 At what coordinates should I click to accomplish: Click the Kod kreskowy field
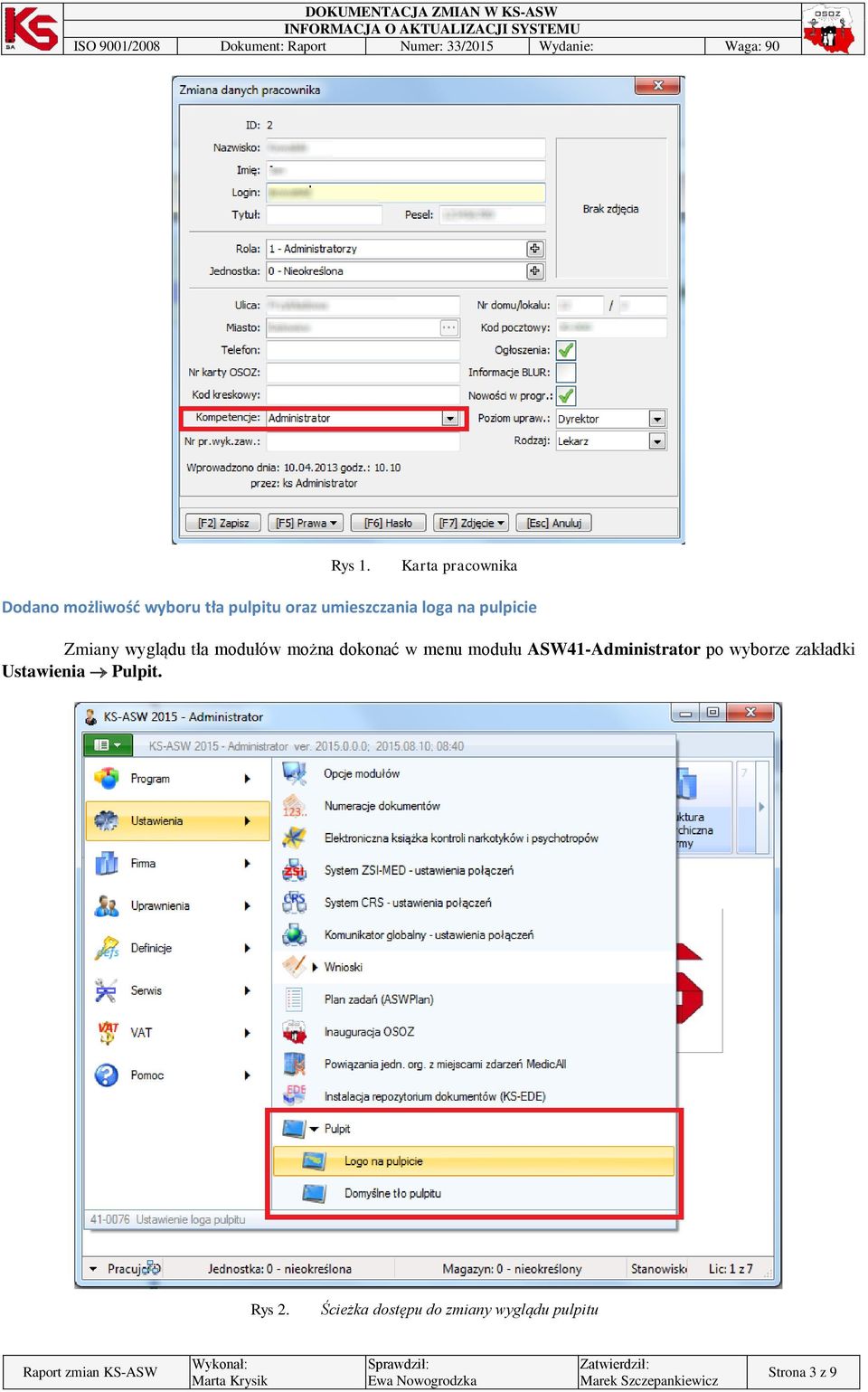click(363, 395)
